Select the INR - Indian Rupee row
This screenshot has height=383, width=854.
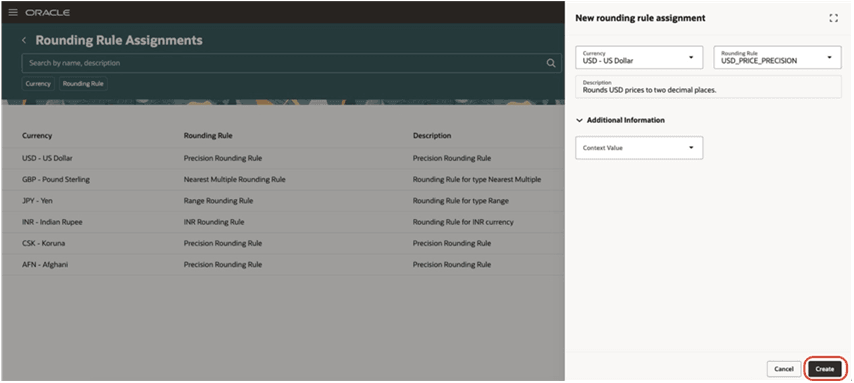coord(283,222)
